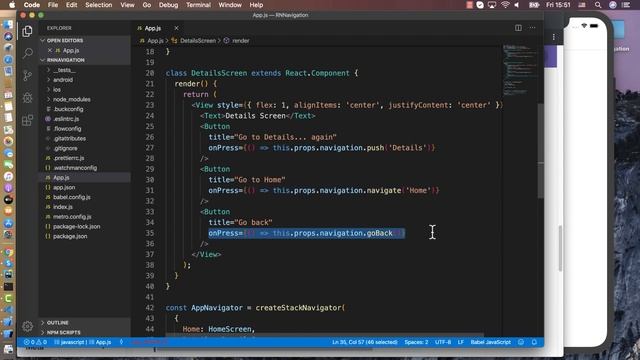Click the render breadcrumb
The height and width of the screenshot is (360, 640).
point(240,41)
